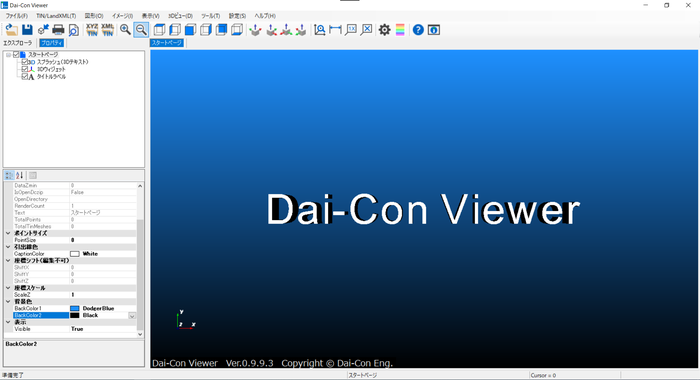Open print preview with the page magnifier icon

click(74, 30)
